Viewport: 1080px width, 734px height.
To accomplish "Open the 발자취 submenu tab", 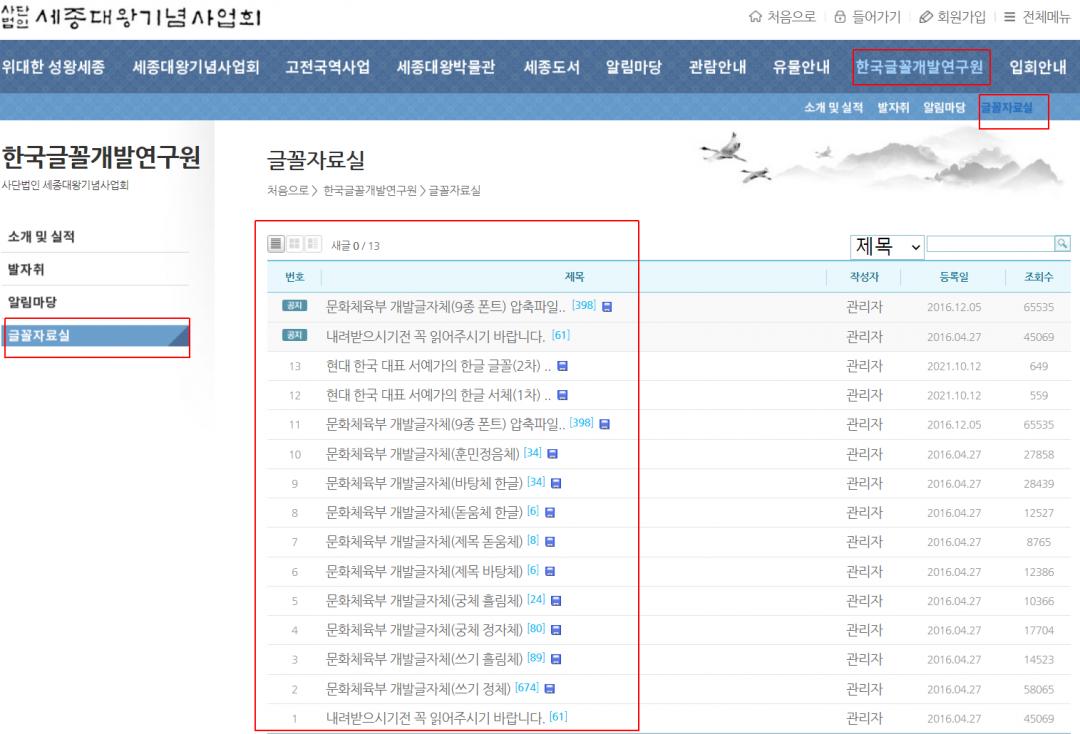I will click(893, 107).
